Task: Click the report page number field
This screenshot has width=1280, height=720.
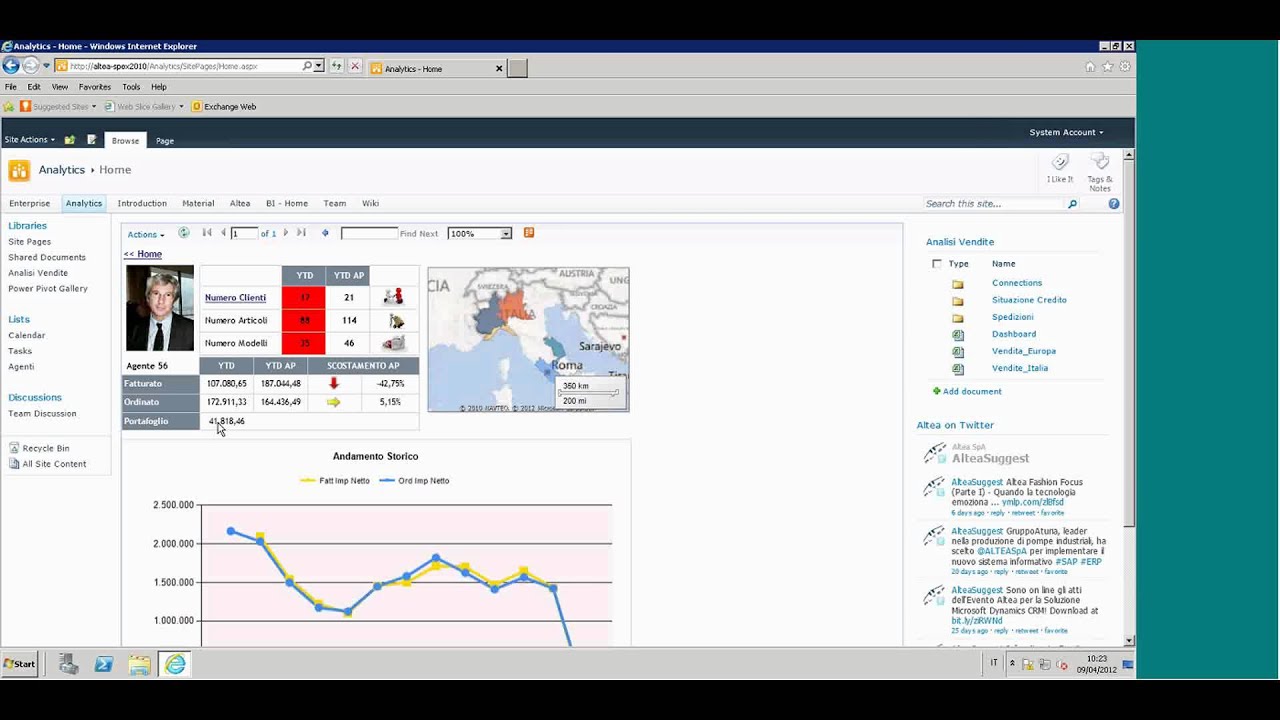Action: pos(244,233)
